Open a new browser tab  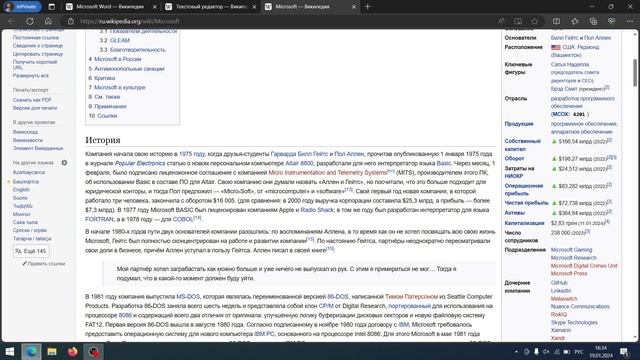pyautogui.click(x=367, y=7)
